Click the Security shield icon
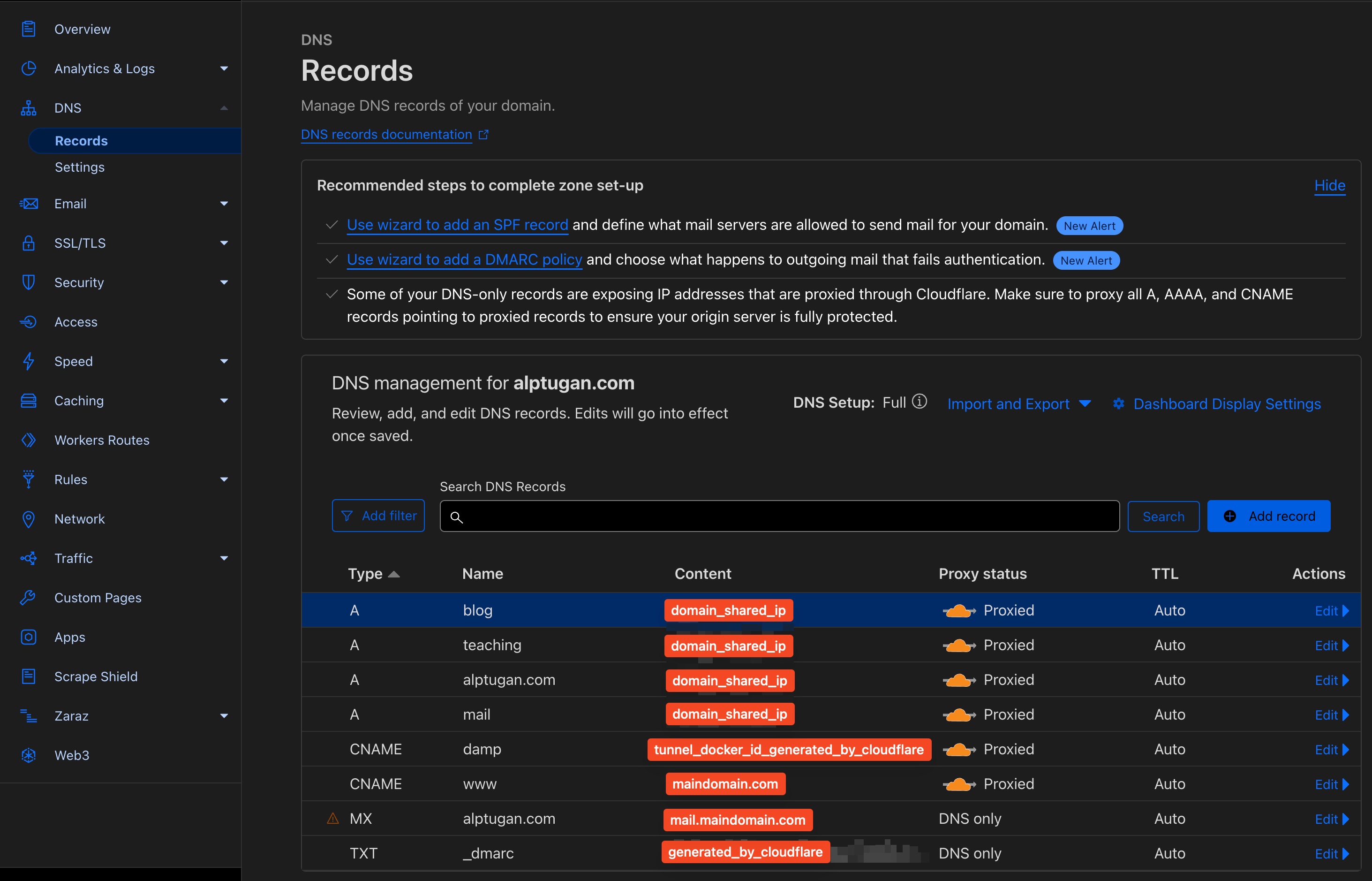Image resolution: width=1372 pixels, height=881 pixels. (29, 282)
